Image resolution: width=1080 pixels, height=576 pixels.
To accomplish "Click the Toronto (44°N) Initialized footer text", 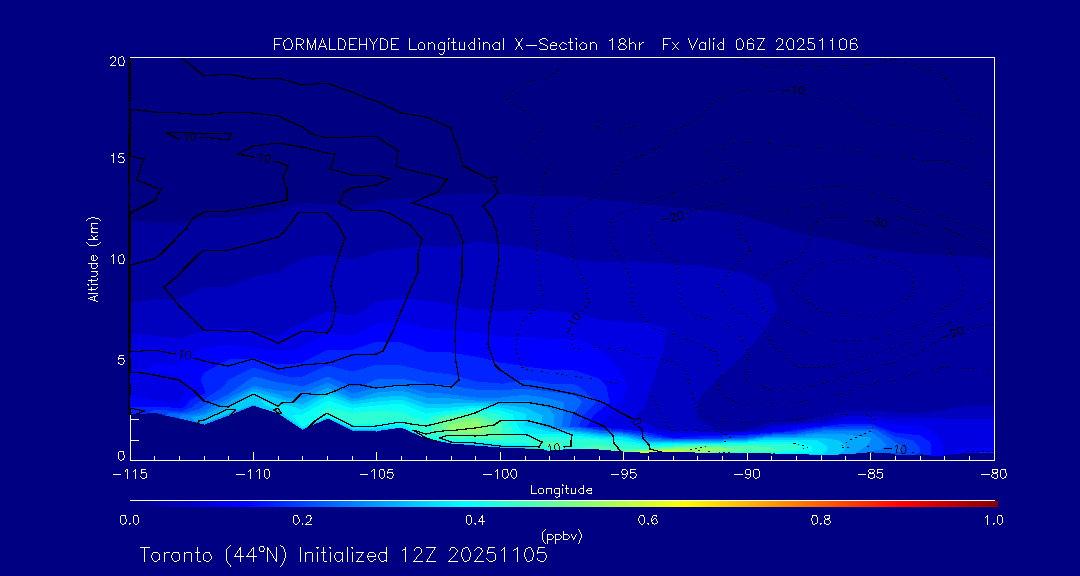I will coord(343,555).
